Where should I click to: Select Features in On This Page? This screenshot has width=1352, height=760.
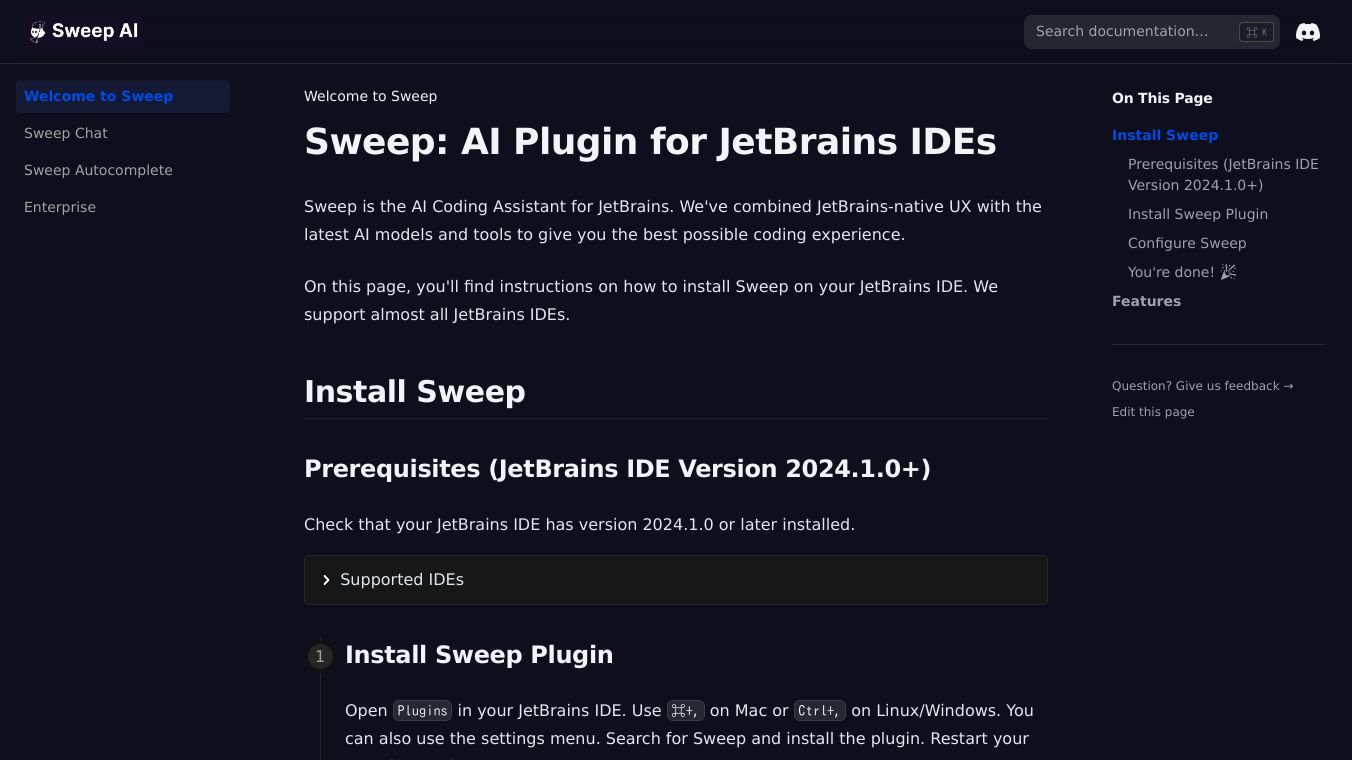pyautogui.click(x=1146, y=301)
